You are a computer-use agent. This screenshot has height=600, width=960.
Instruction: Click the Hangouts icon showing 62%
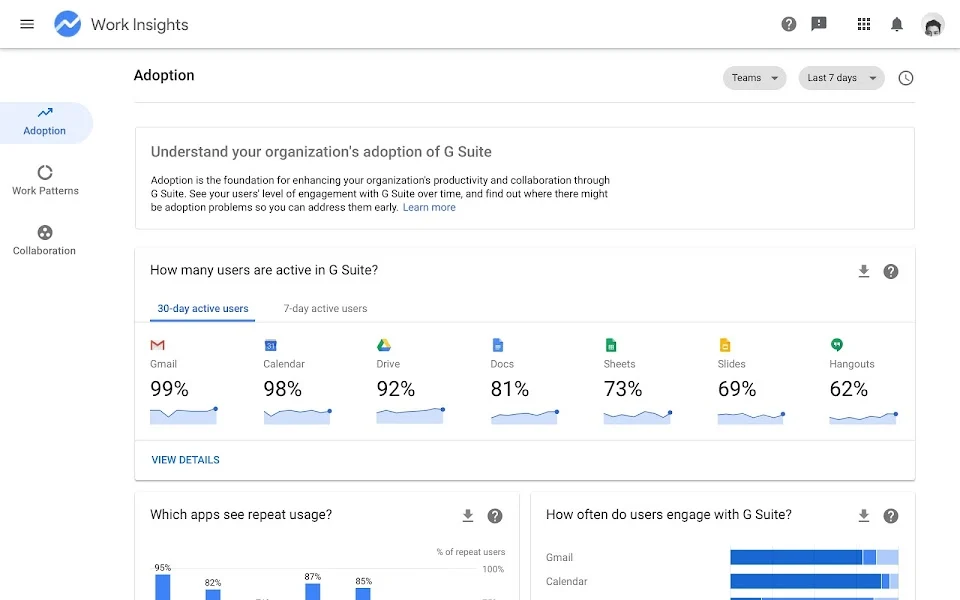(839, 347)
